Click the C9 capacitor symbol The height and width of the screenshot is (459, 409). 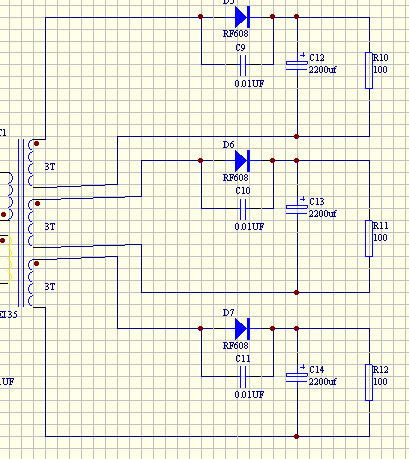click(x=243, y=65)
